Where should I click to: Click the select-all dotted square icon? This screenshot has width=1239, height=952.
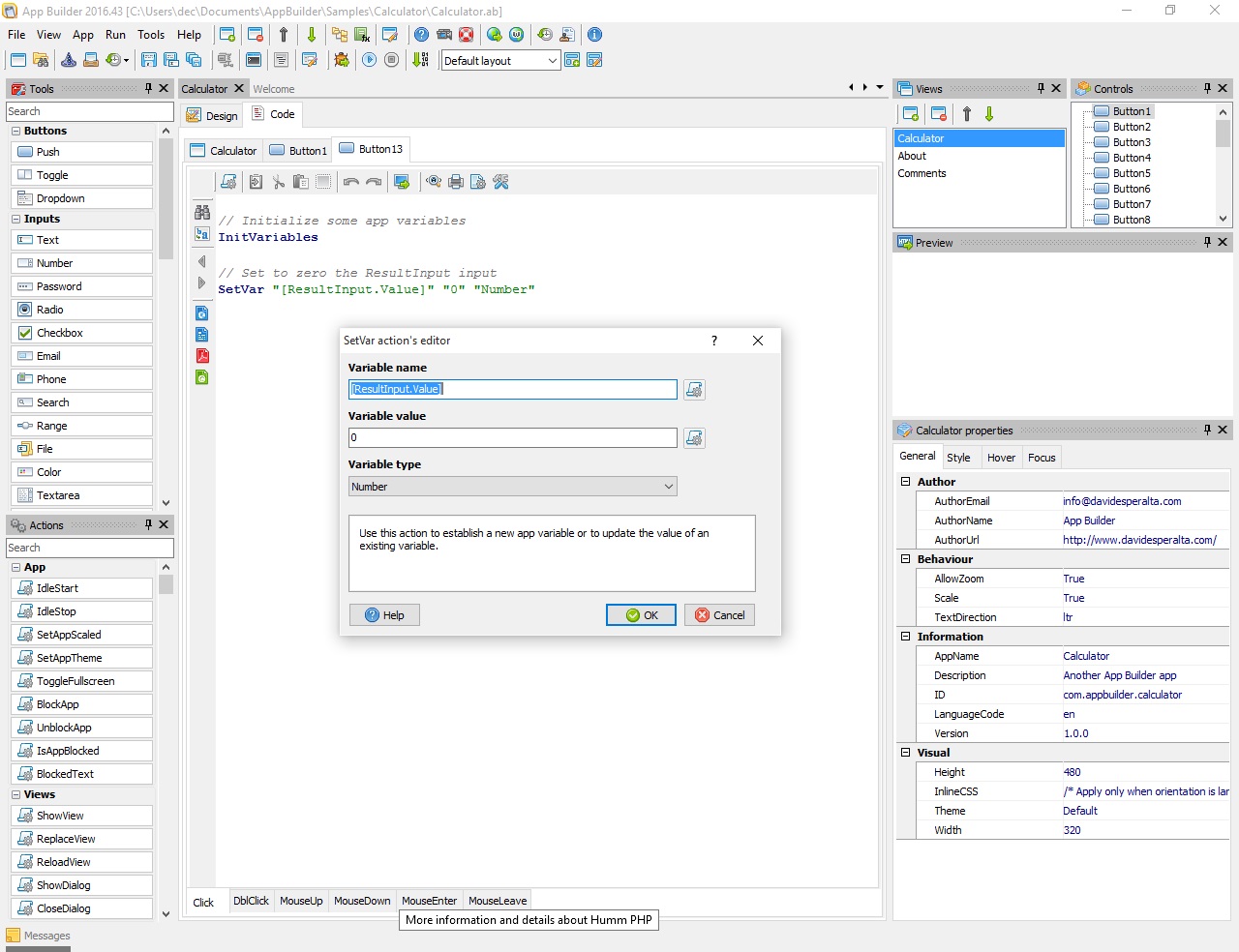coord(323,182)
